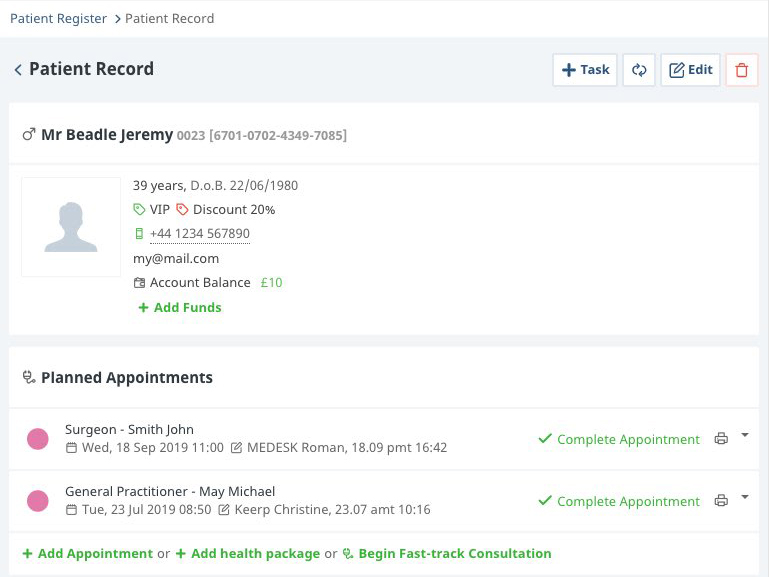Go back using the arrow beside Patient Record
769x577 pixels.
click(18, 70)
